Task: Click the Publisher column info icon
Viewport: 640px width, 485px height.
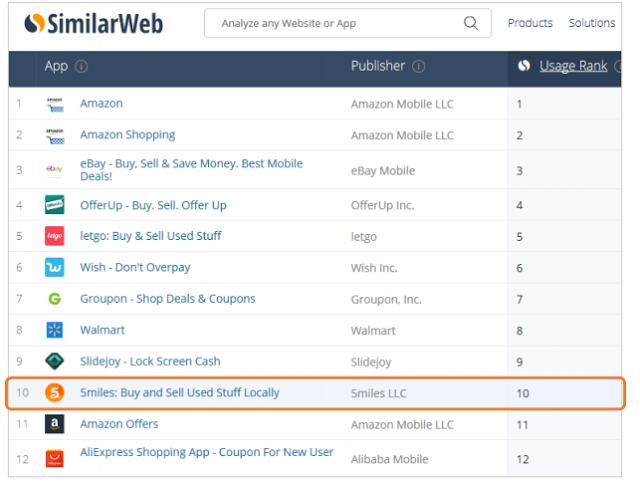Action: 418,67
